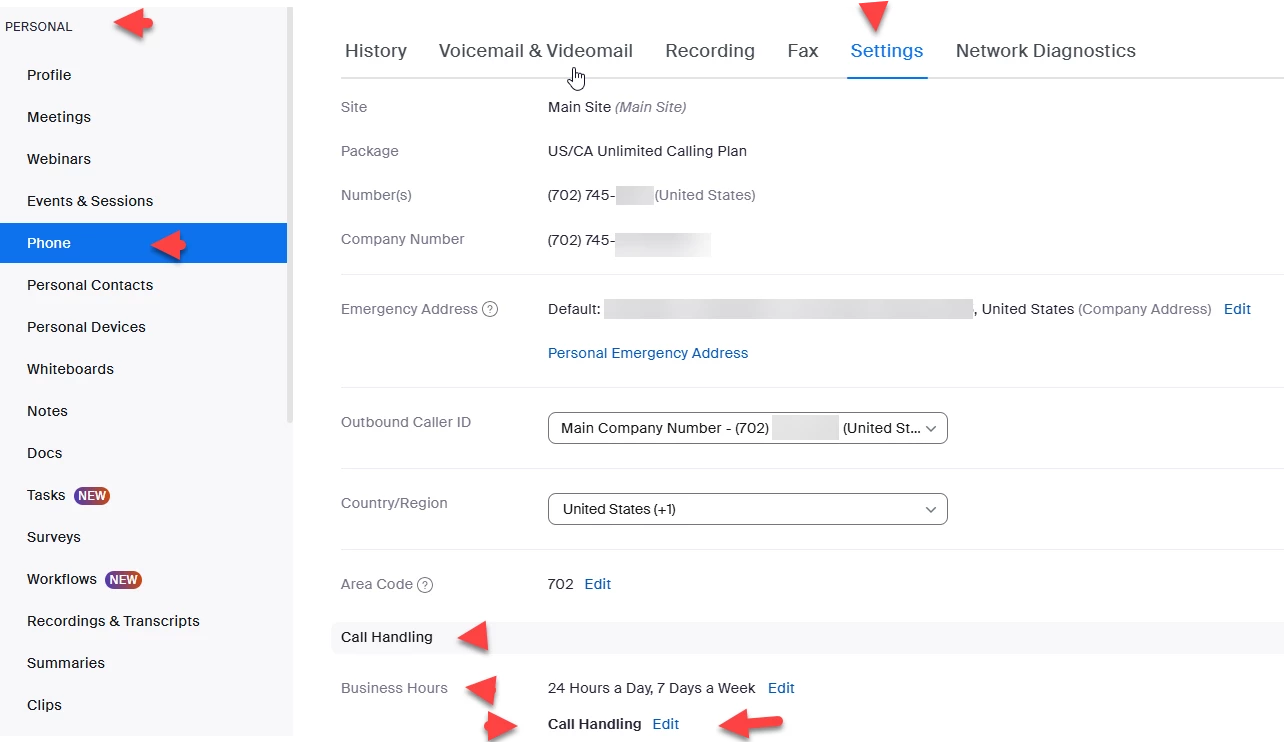Open the Fax tab
The height and width of the screenshot is (742, 1284).
coord(803,51)
